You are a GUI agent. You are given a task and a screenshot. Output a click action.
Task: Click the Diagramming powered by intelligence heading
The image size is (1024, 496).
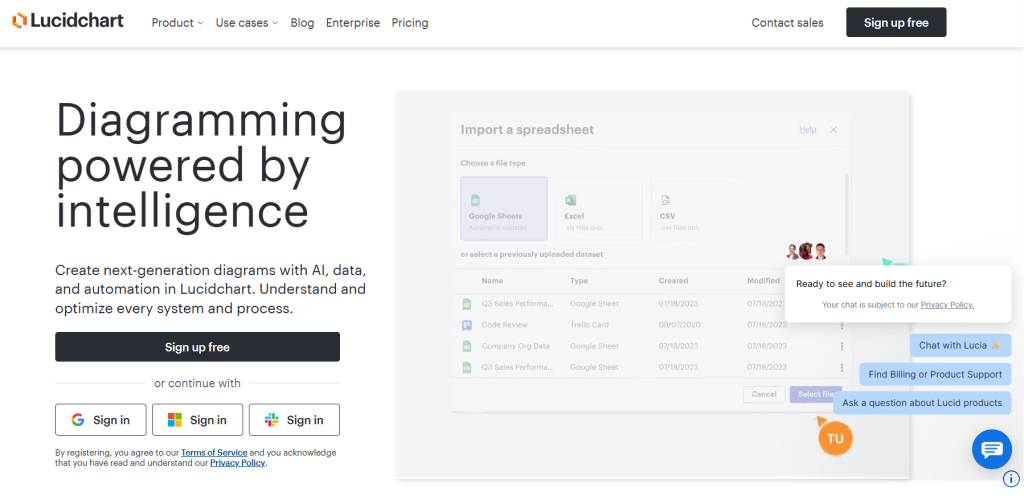point(201,166)
